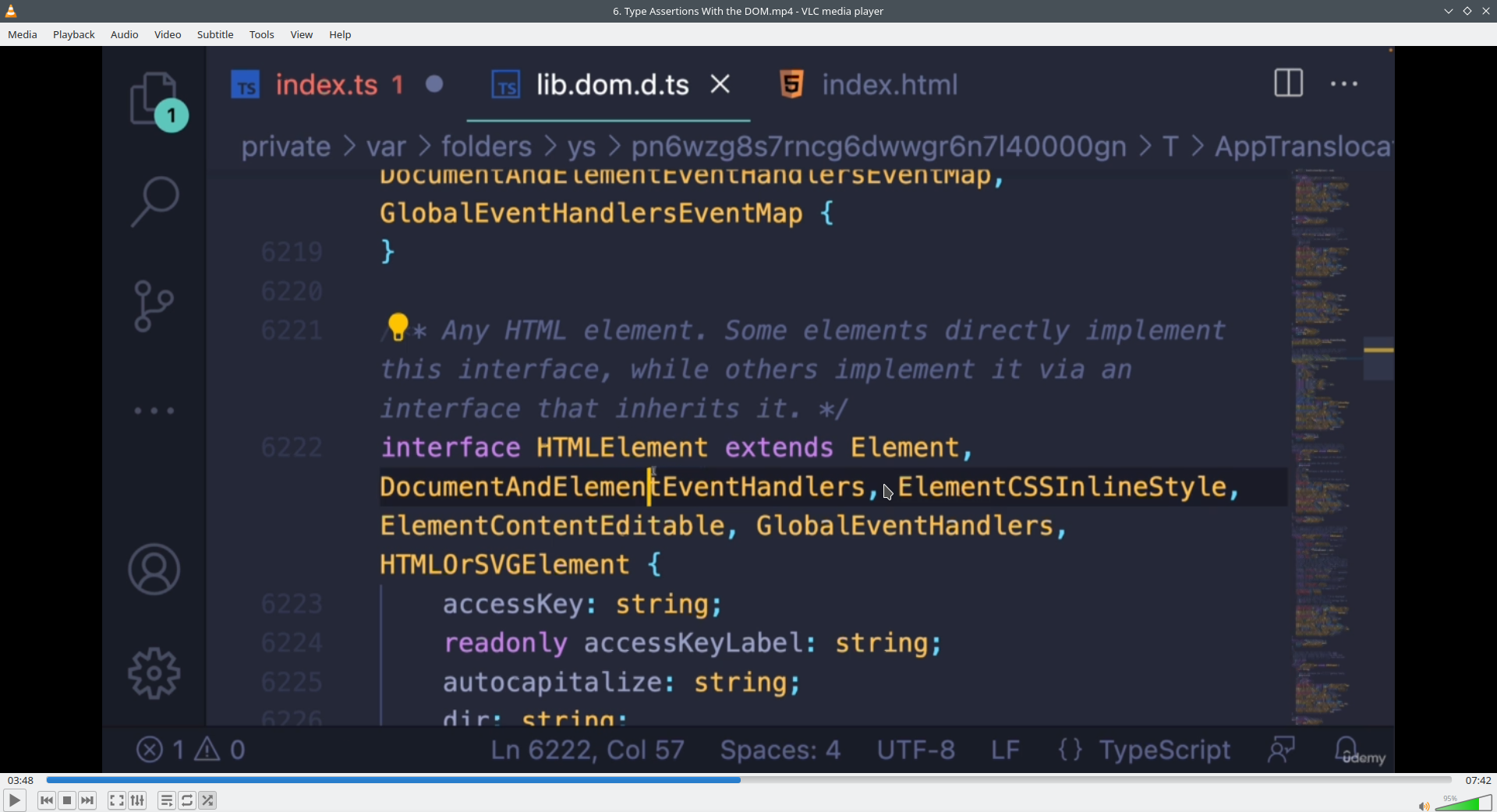Show extended settings dialog
The width and height of the screenshot is (1497, 812).
pyautogui.click(x=138, y=800)
